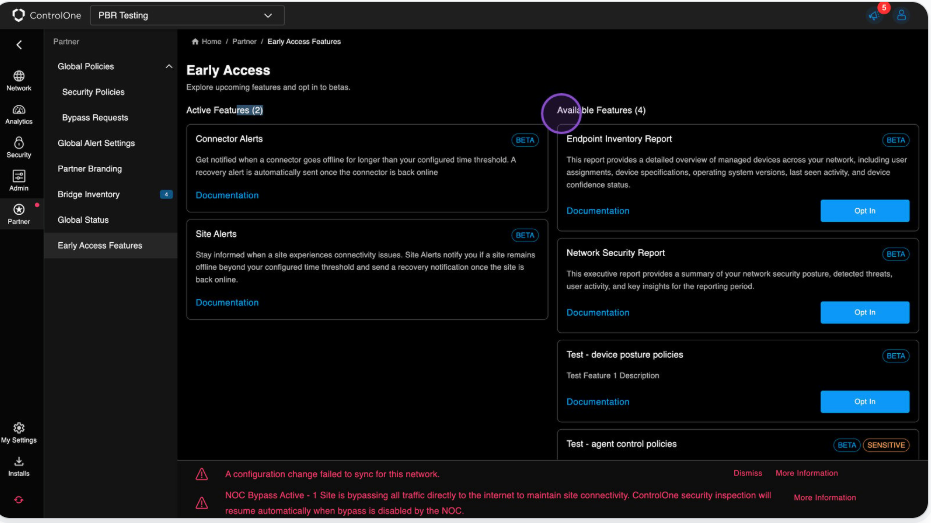Open My Settings gear icon

[19, 428]
